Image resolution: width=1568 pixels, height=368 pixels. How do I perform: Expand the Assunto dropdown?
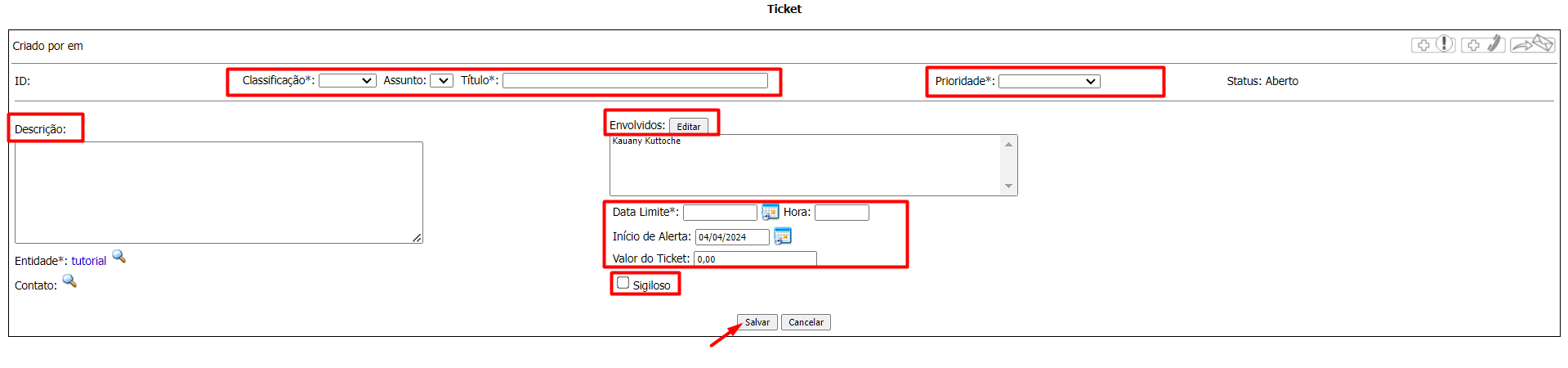pyautogui.click(x=441, y=81)
